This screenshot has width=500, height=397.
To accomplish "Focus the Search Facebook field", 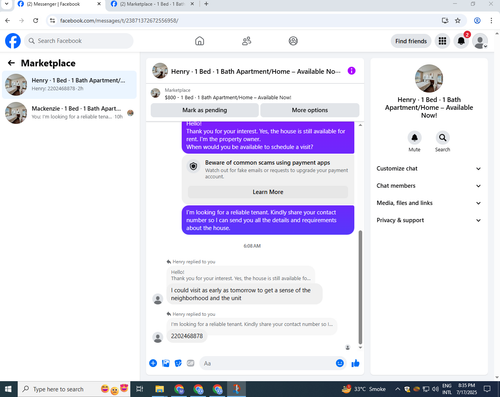I will (79, 41).
